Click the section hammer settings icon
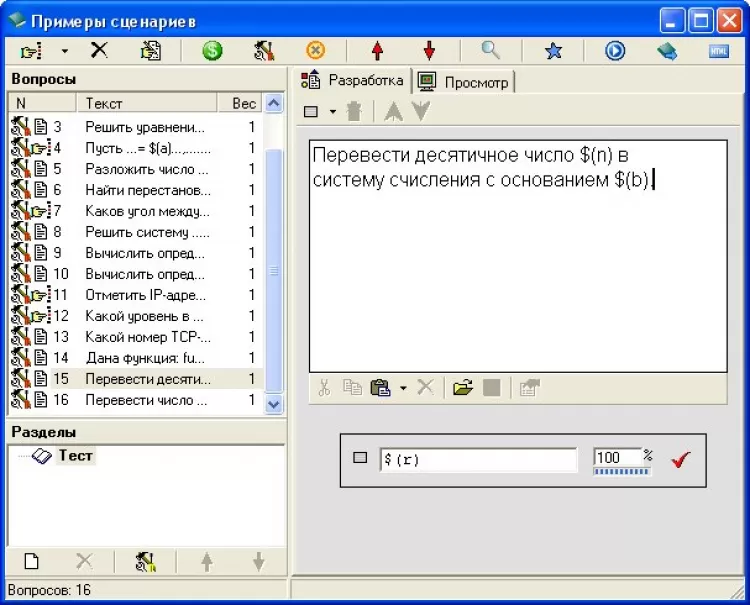The image size is (750, 605). coord(145,561)
